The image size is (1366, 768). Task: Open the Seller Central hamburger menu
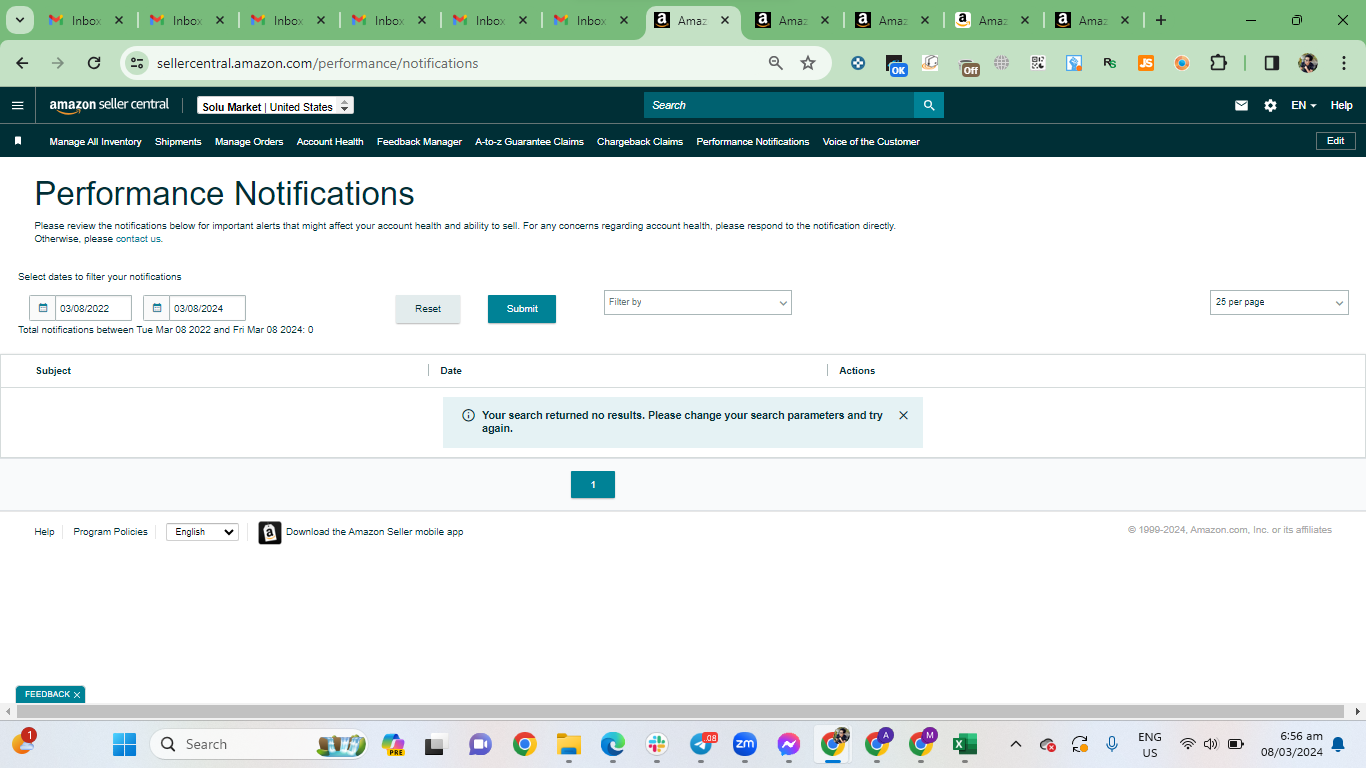pyautogui.click(x=17, y=105)
